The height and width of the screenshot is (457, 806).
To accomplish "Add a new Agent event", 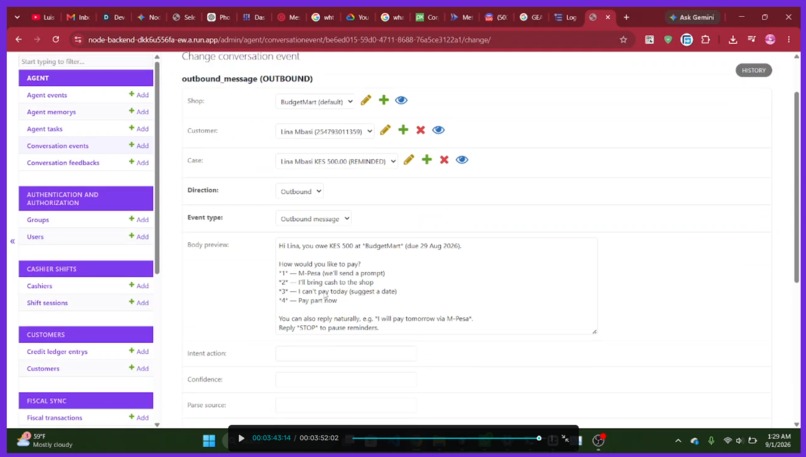I will click(139, 95).
